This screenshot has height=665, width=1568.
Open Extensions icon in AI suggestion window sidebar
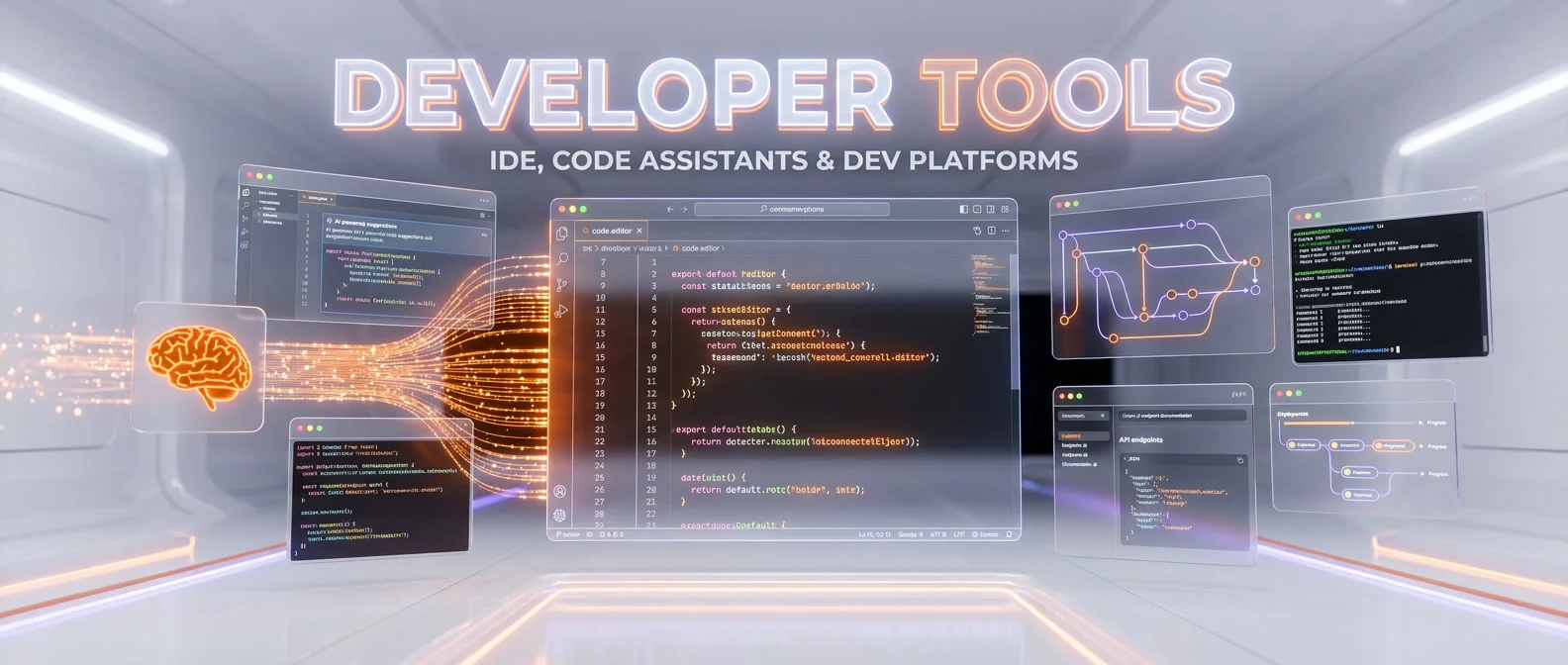click(245, 244)
